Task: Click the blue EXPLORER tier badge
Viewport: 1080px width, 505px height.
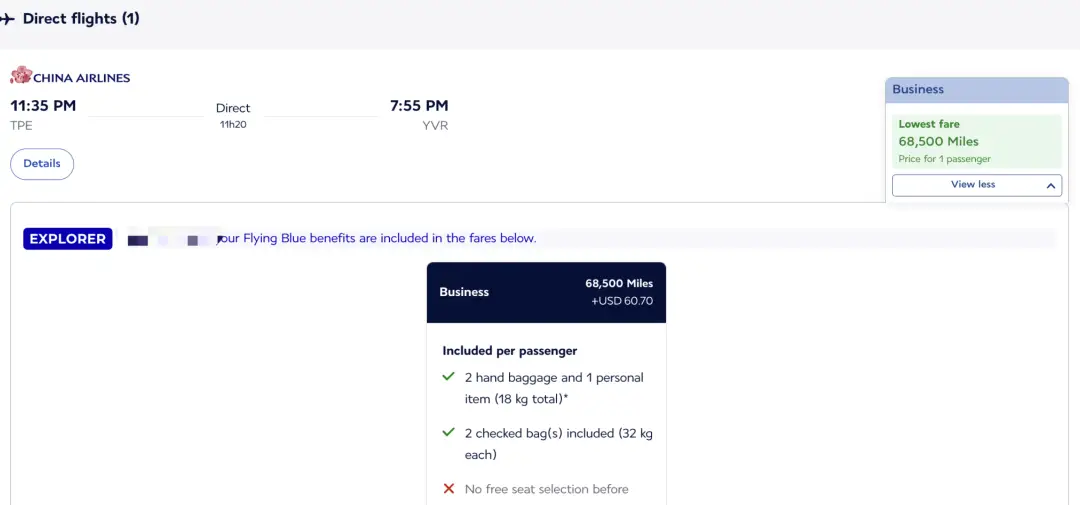Action: [x=68, y=239]
